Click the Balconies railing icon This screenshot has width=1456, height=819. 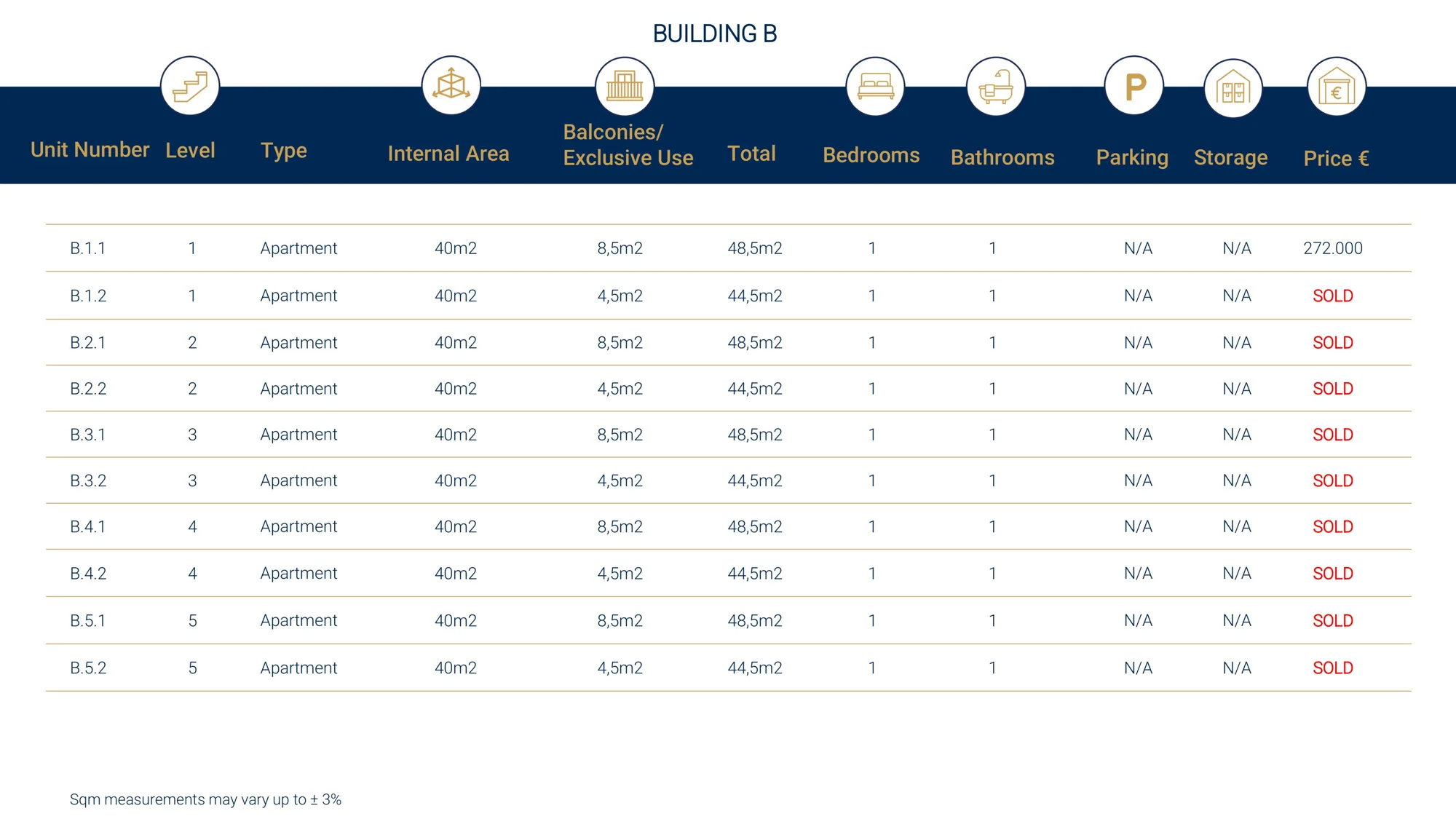[625, 86]
